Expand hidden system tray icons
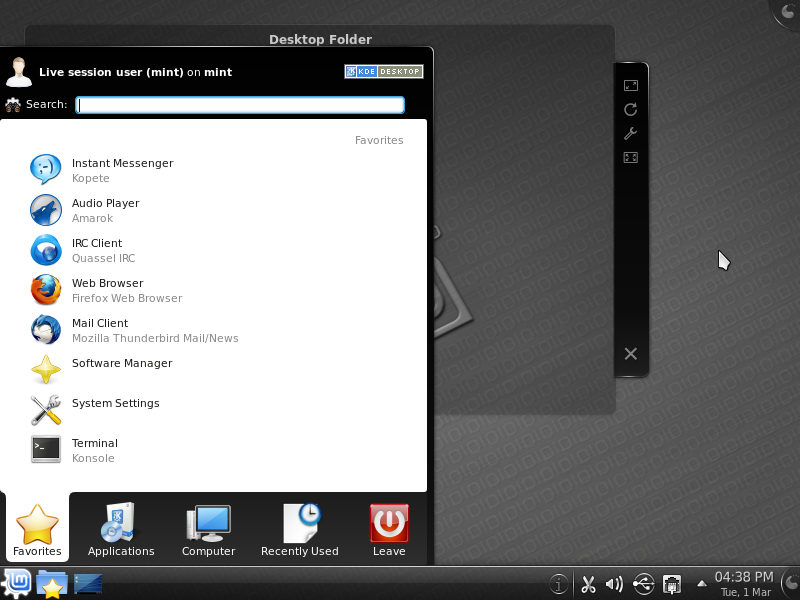This screenshot has width=800, height=600. (x=701, y=584)
